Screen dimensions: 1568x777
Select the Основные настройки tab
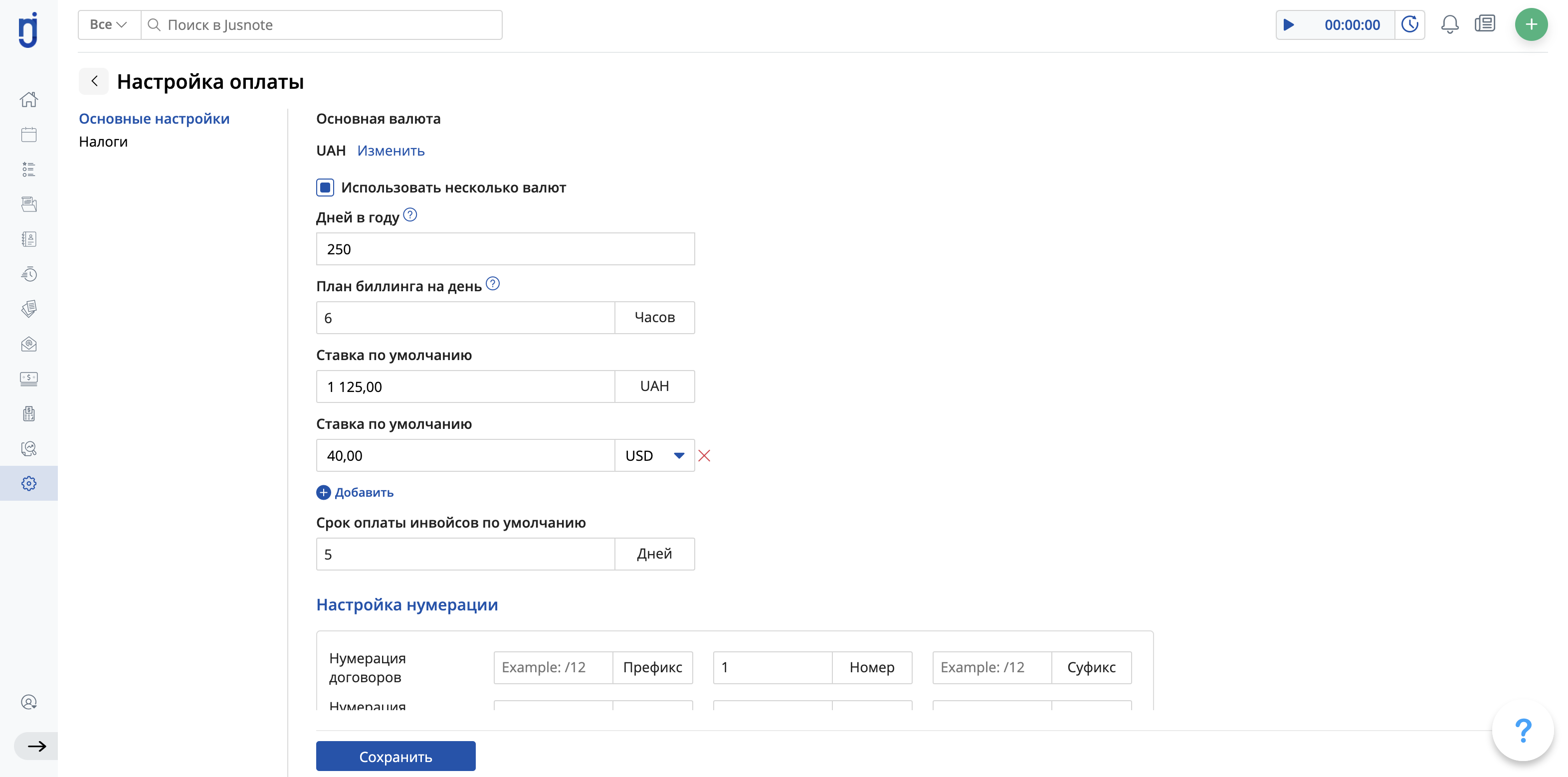tap(154, 119)
